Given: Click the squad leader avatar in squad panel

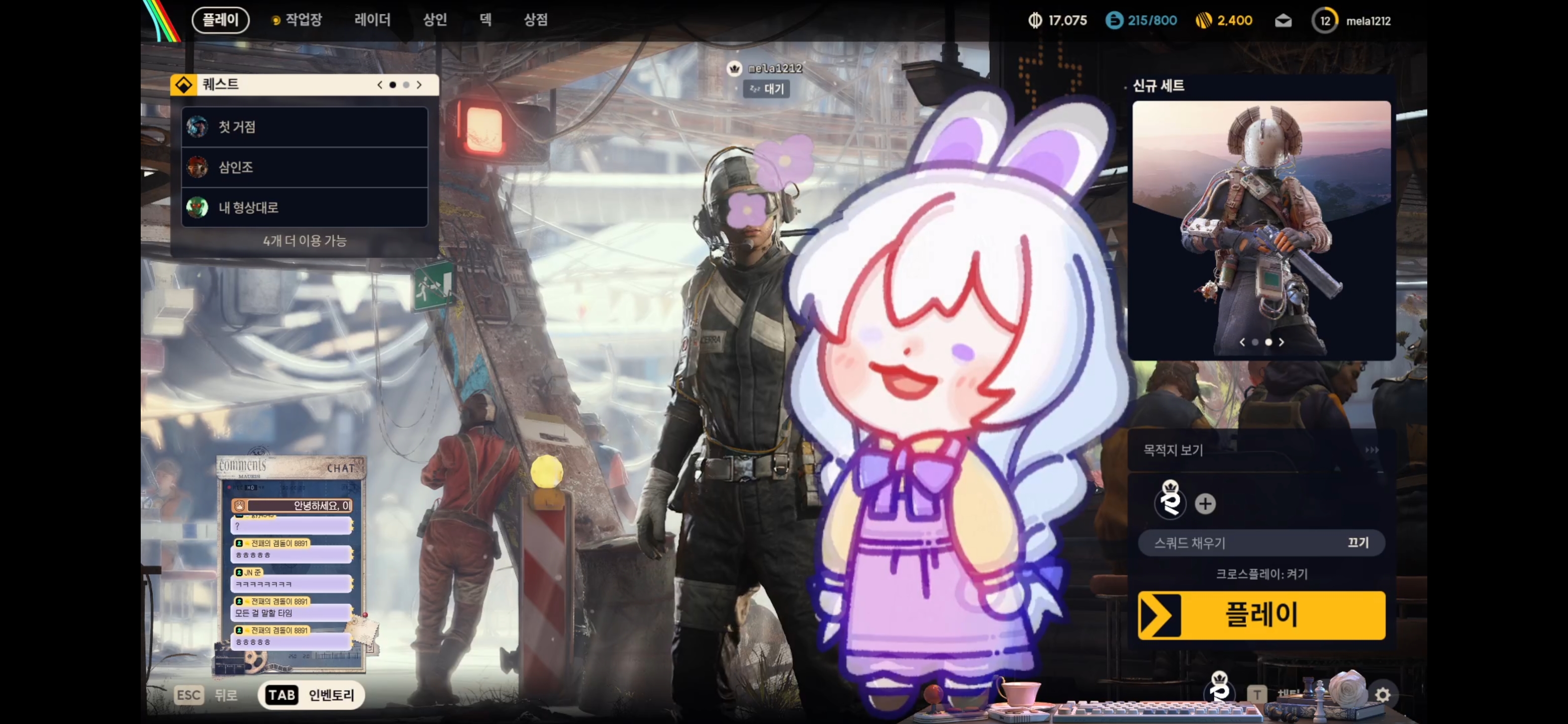Looking at the screenshot, I should pyautogui.click(x=1170, y=501).
